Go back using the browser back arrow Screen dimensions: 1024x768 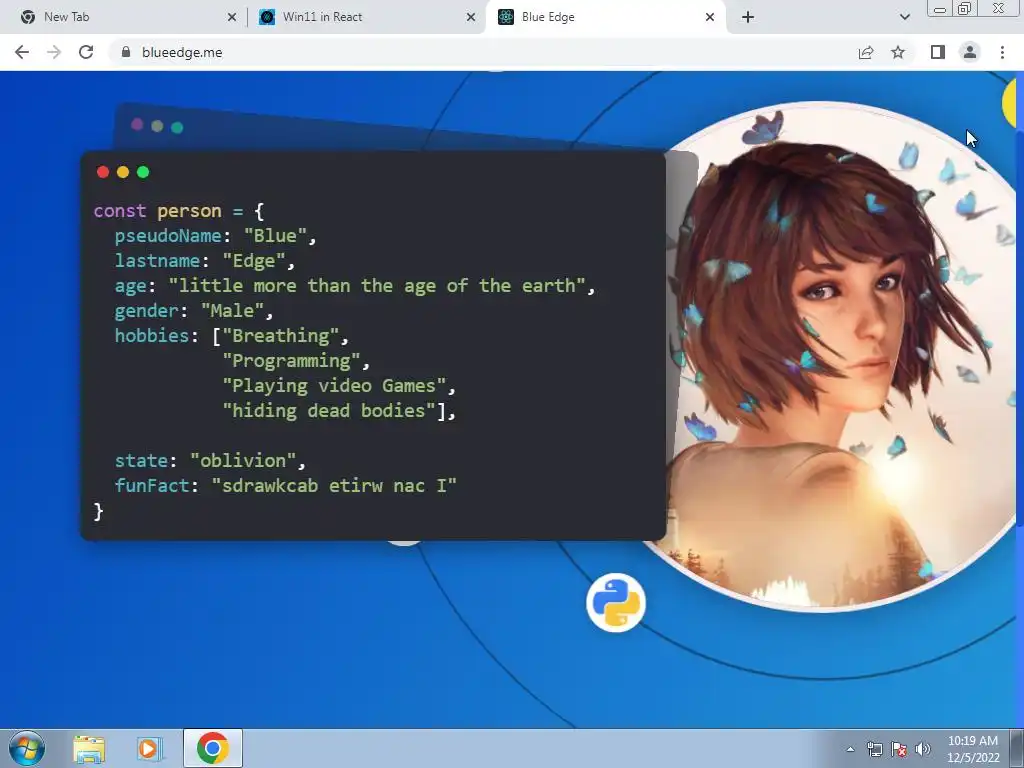point(22,52)
